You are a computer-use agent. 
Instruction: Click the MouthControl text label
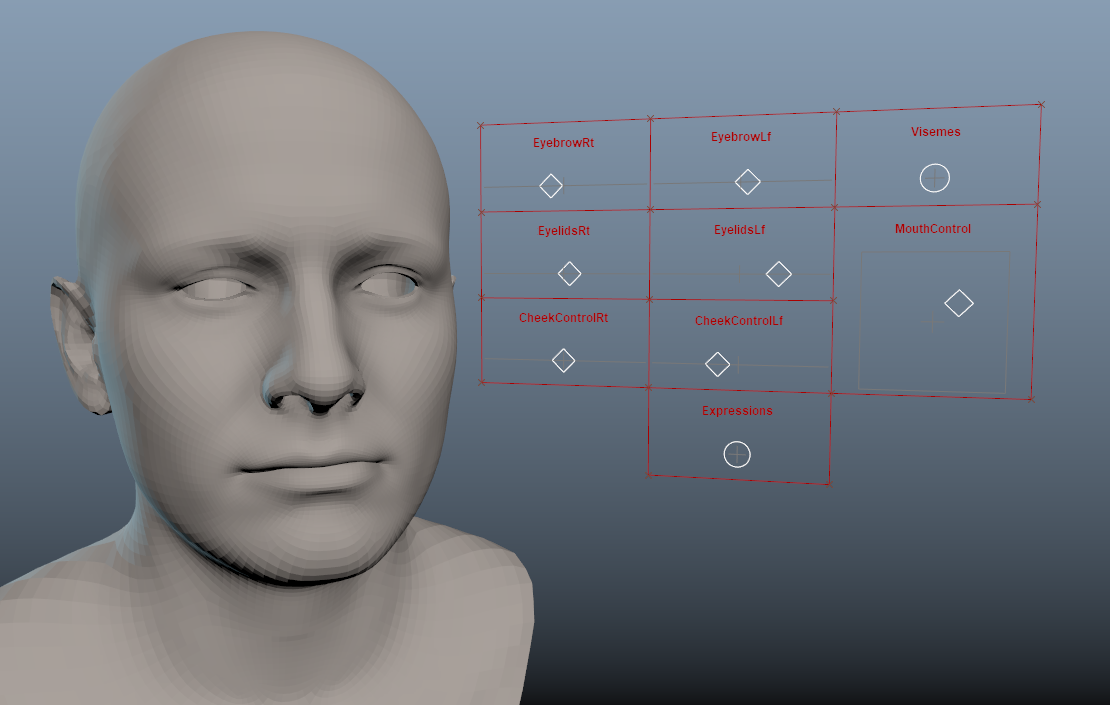click(933, 229)
